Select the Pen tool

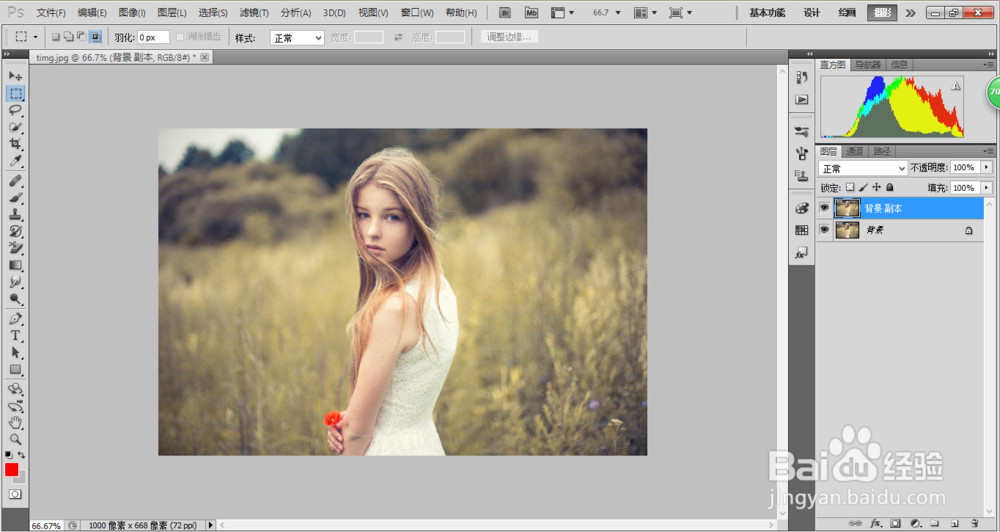15,319
